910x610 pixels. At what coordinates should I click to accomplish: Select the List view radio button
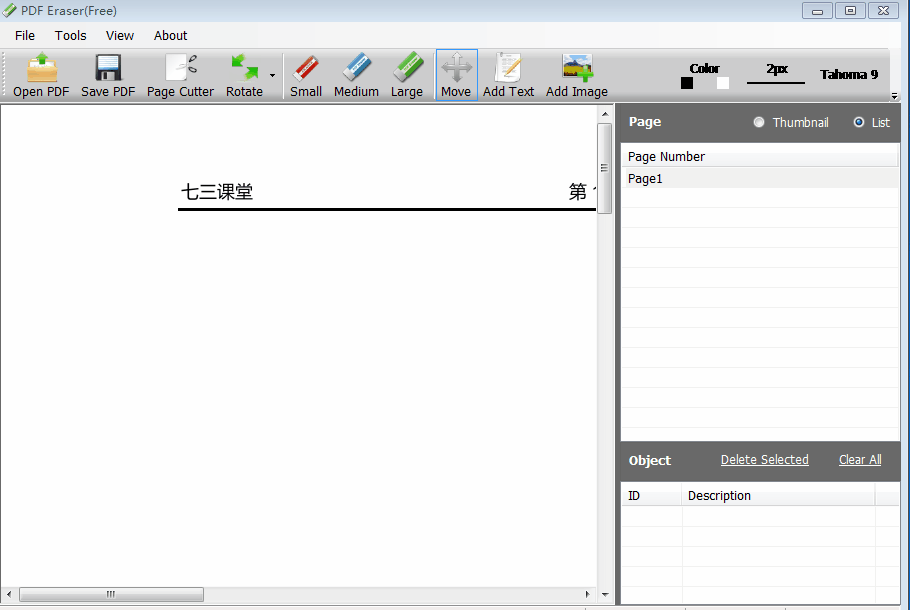[859, 122]
